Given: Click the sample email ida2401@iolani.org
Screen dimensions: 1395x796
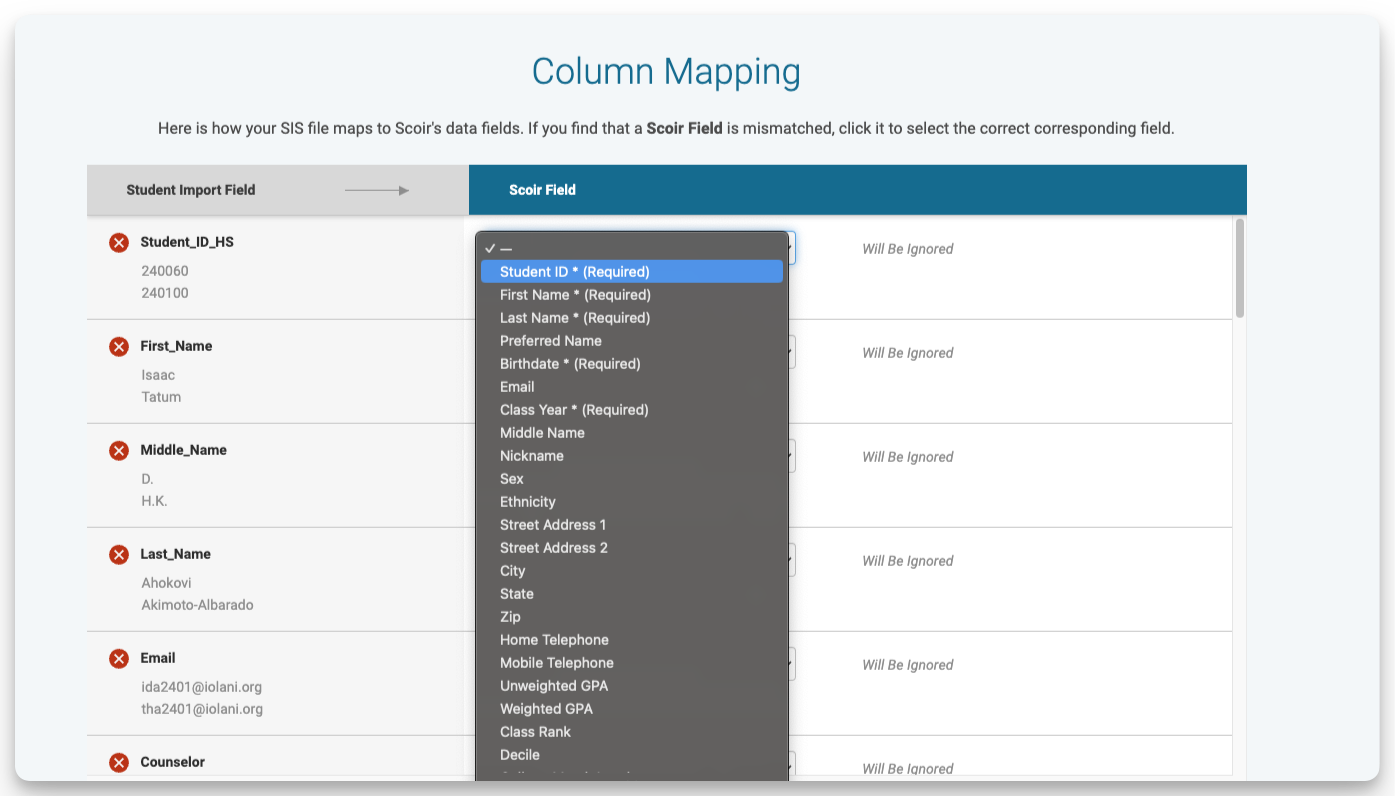Looking at the screenshot, I should tap(202, 687).
